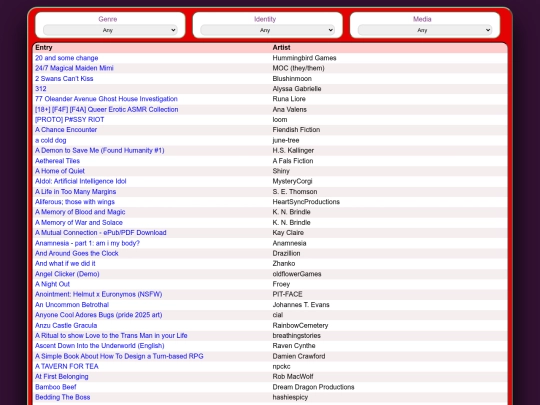
Task: Open 'Anamnesia - part 1: am i my body?'
Action: point(87,243)
